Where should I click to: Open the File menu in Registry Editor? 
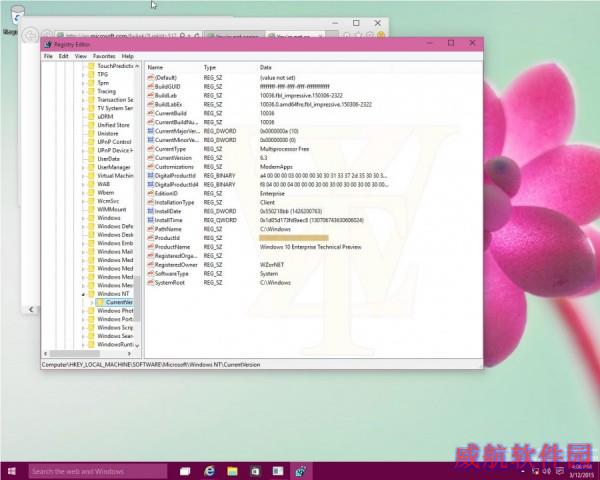pyautogui.click(x=48, y=56)
